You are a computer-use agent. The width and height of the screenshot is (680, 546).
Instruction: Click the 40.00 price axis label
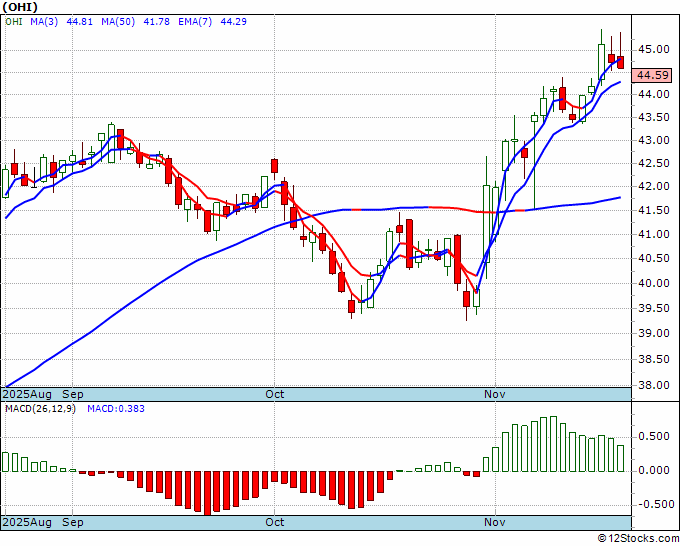[x=653, y=283]
